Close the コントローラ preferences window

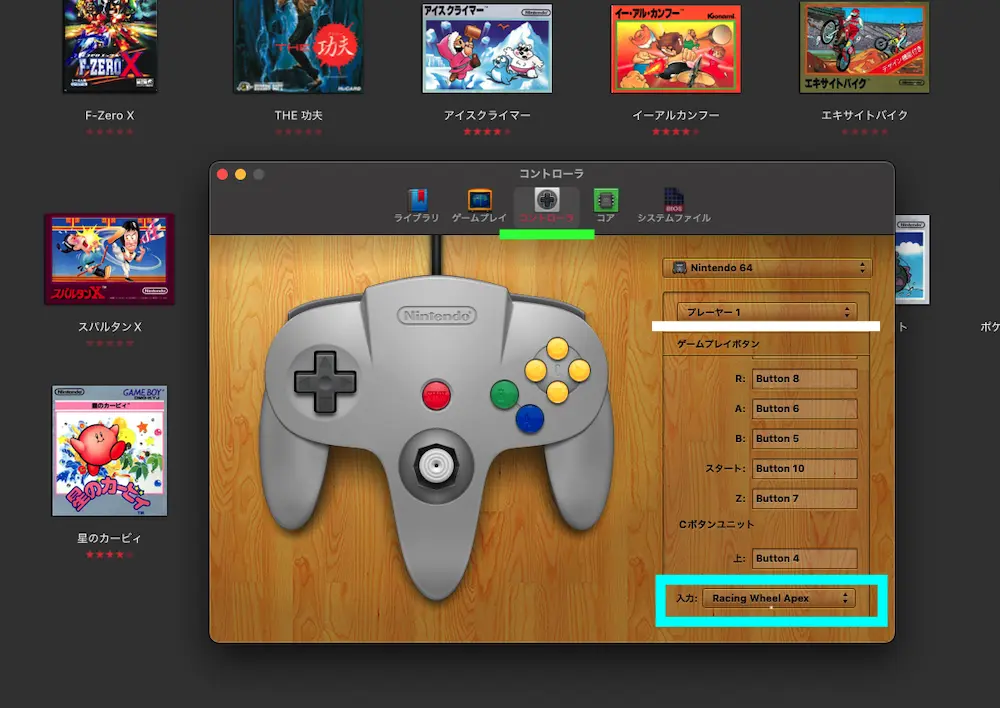[223, 174]
